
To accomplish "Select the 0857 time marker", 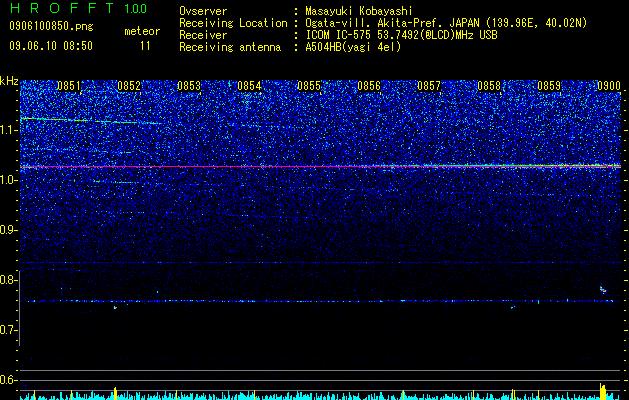I will click(x=429, y=86).
